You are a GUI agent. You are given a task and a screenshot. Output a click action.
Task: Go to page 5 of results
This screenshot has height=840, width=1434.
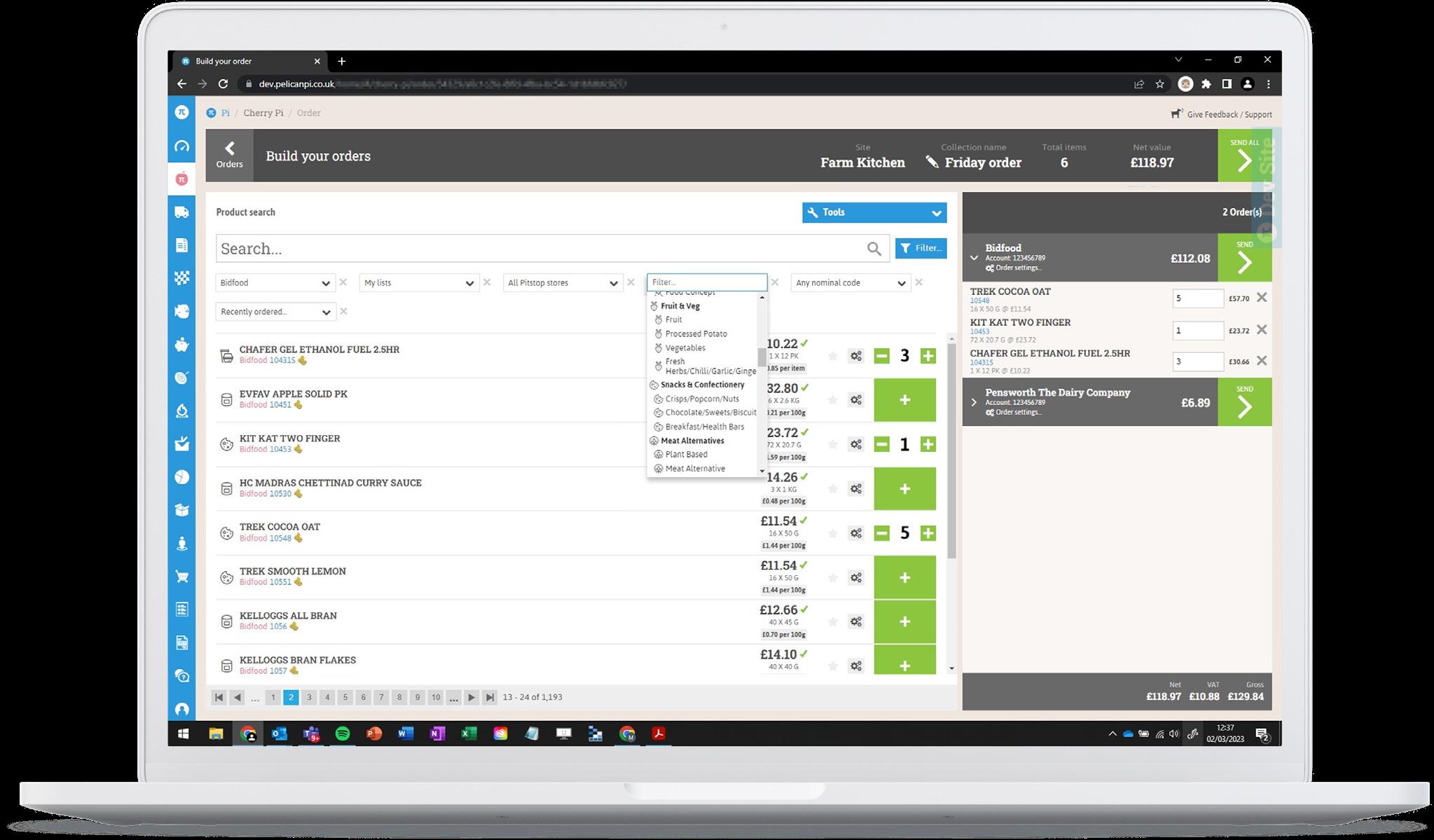pyautogui.click(x=345, y=697)
